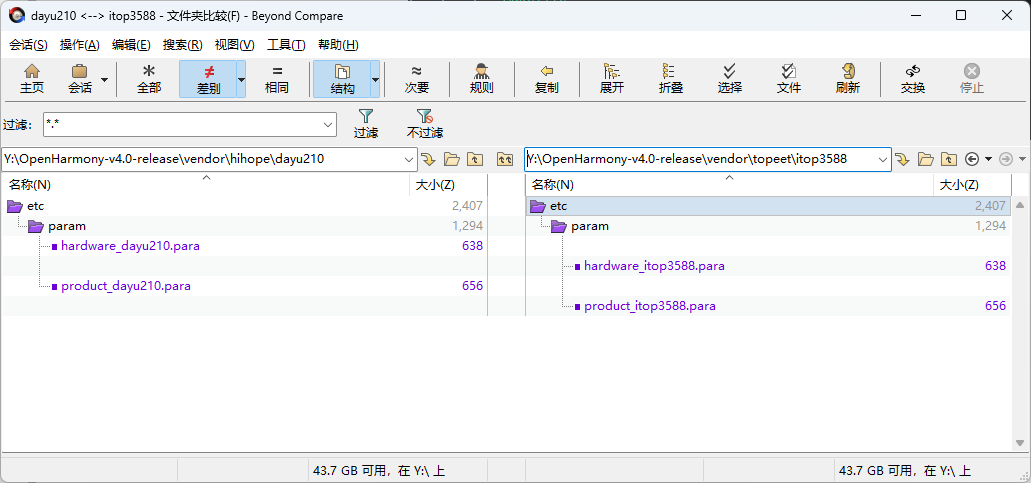Show 全部 all files
1031x483 pixels.
tap(149, 79)
